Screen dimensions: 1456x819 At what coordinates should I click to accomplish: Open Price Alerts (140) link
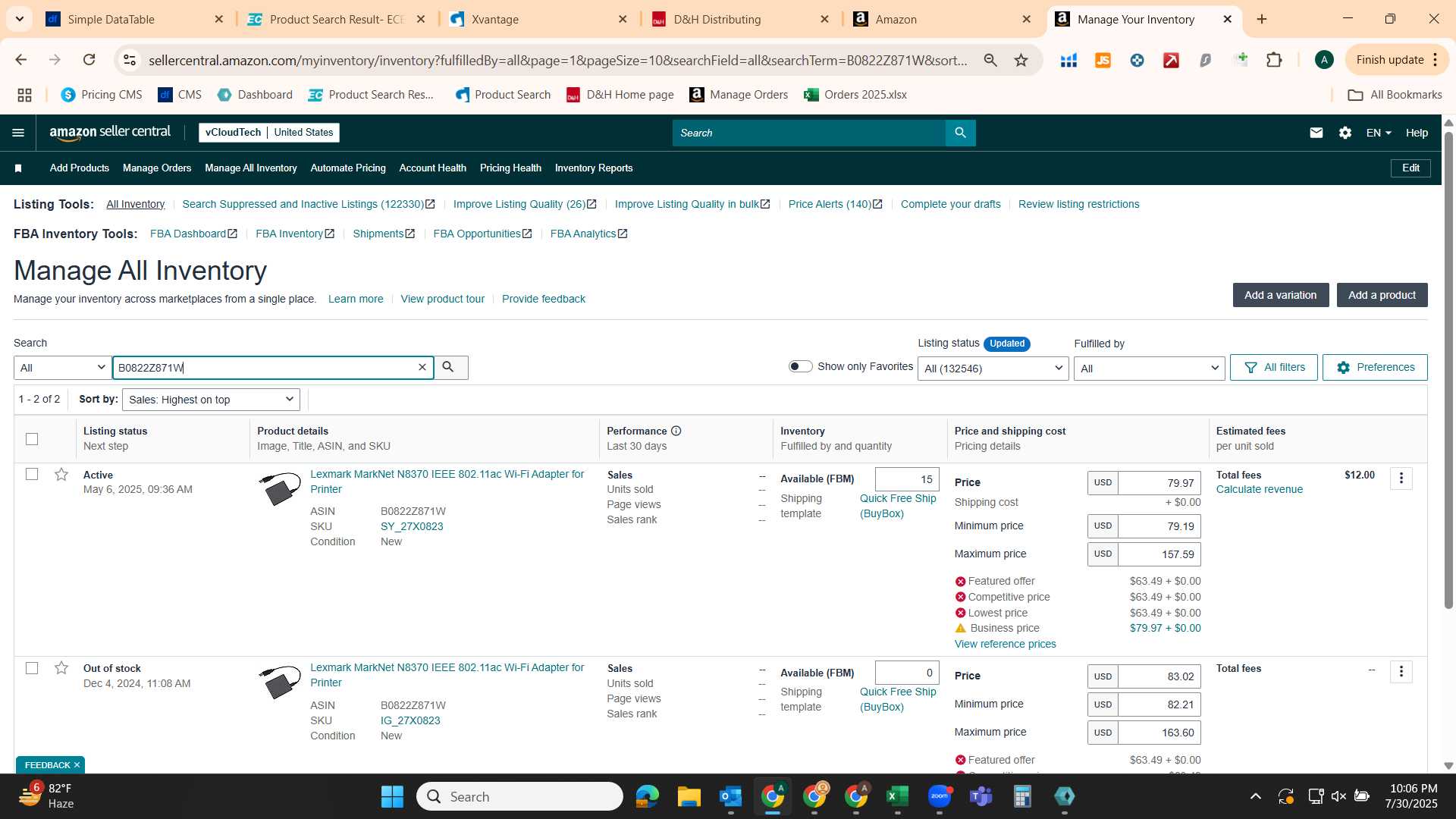point(835,204)
